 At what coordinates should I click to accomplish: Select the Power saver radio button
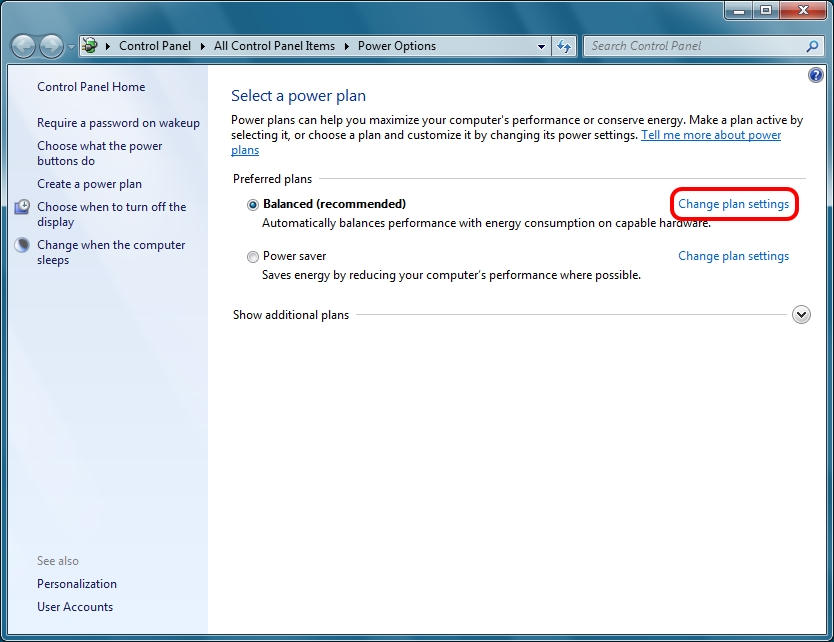(x=253, y=257)
